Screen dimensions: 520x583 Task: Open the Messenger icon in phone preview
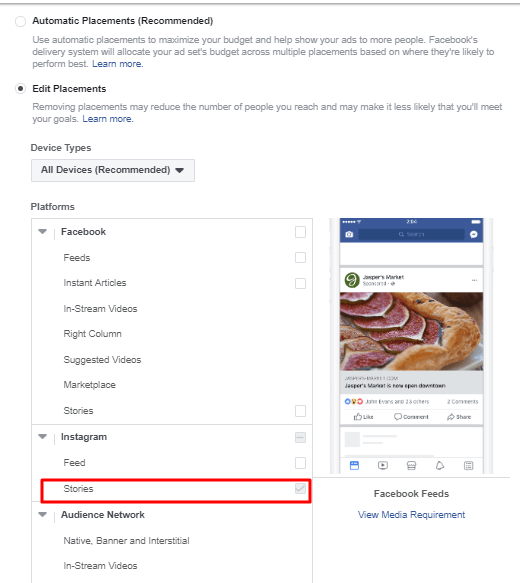pyautogui.click(x=474, y=234)
